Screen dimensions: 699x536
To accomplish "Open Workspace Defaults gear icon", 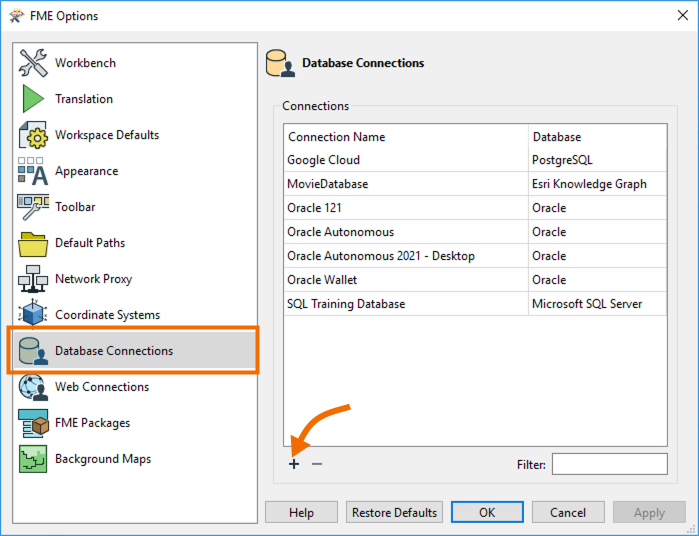I will pos(33,135).
